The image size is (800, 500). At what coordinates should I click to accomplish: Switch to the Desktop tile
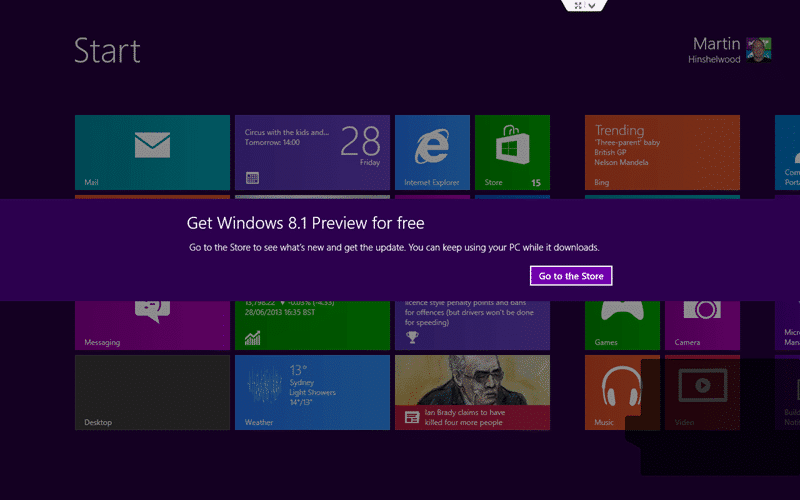152,392
